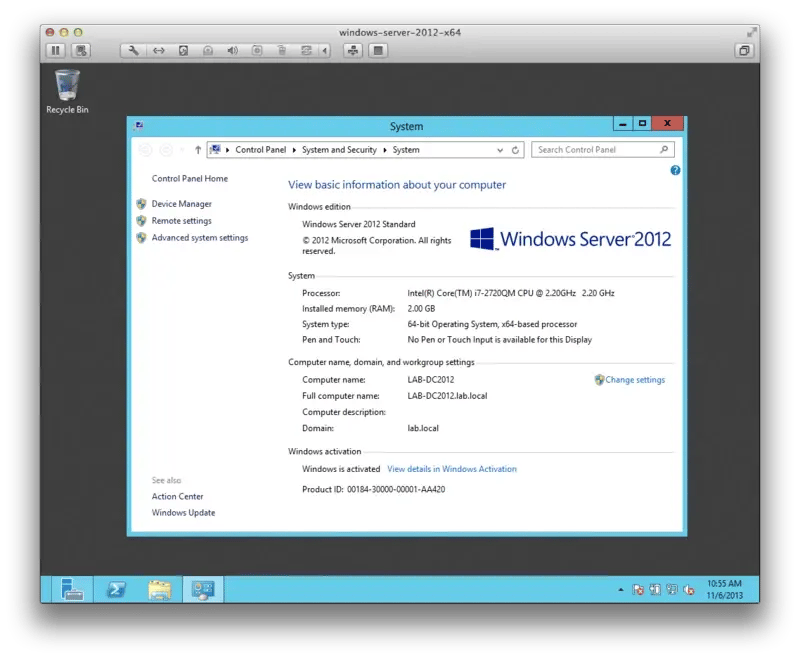Click the snapshot icon beside pause button
Screen dimensions: 800x659
click(81, 50)
